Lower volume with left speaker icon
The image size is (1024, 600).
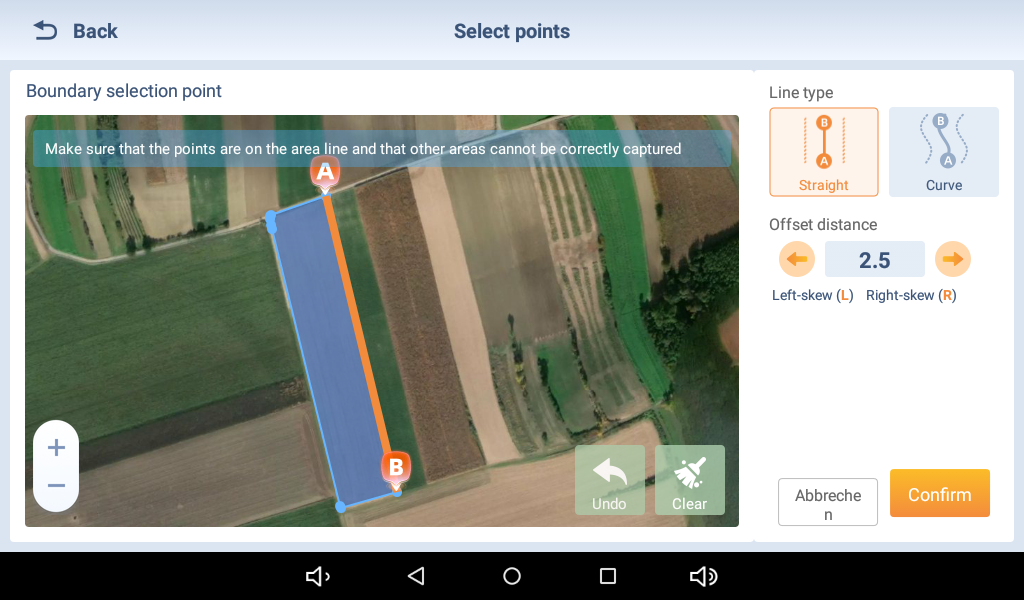tap(318, 576)
